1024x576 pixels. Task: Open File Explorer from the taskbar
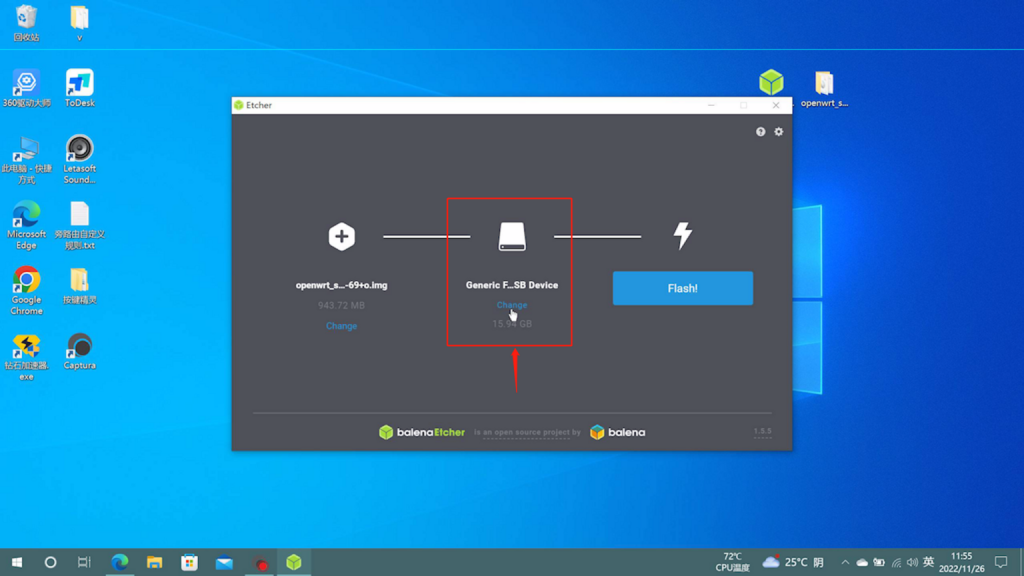155,562
